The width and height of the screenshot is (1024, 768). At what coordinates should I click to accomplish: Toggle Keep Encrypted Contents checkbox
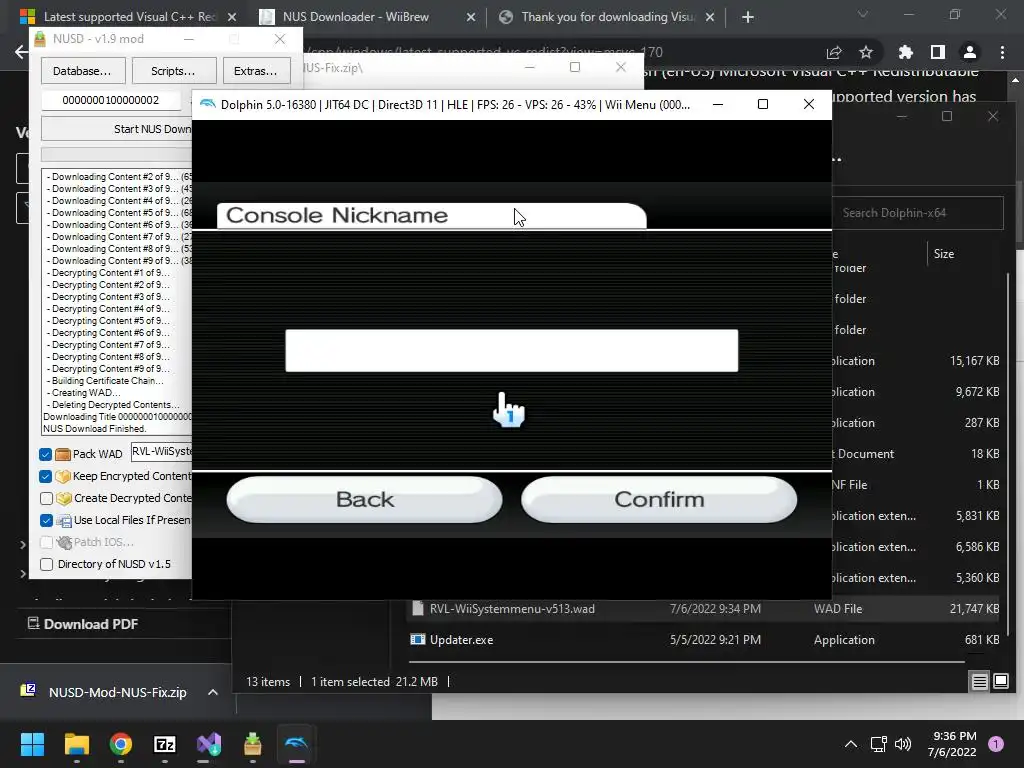[46, 476]
